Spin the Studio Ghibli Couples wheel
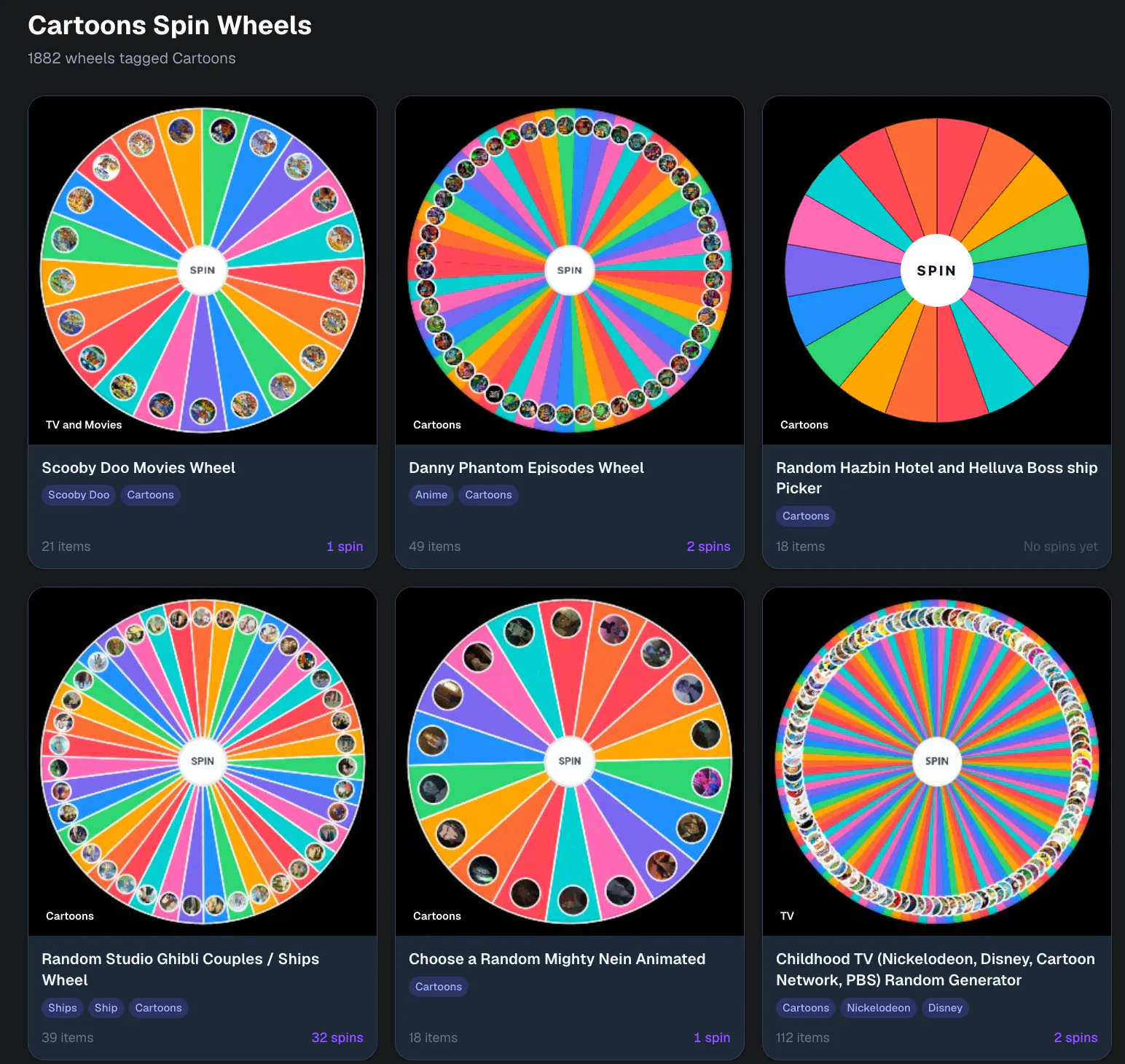The width and height of the screenshot is (1125, 1064). tap(203, 762)
